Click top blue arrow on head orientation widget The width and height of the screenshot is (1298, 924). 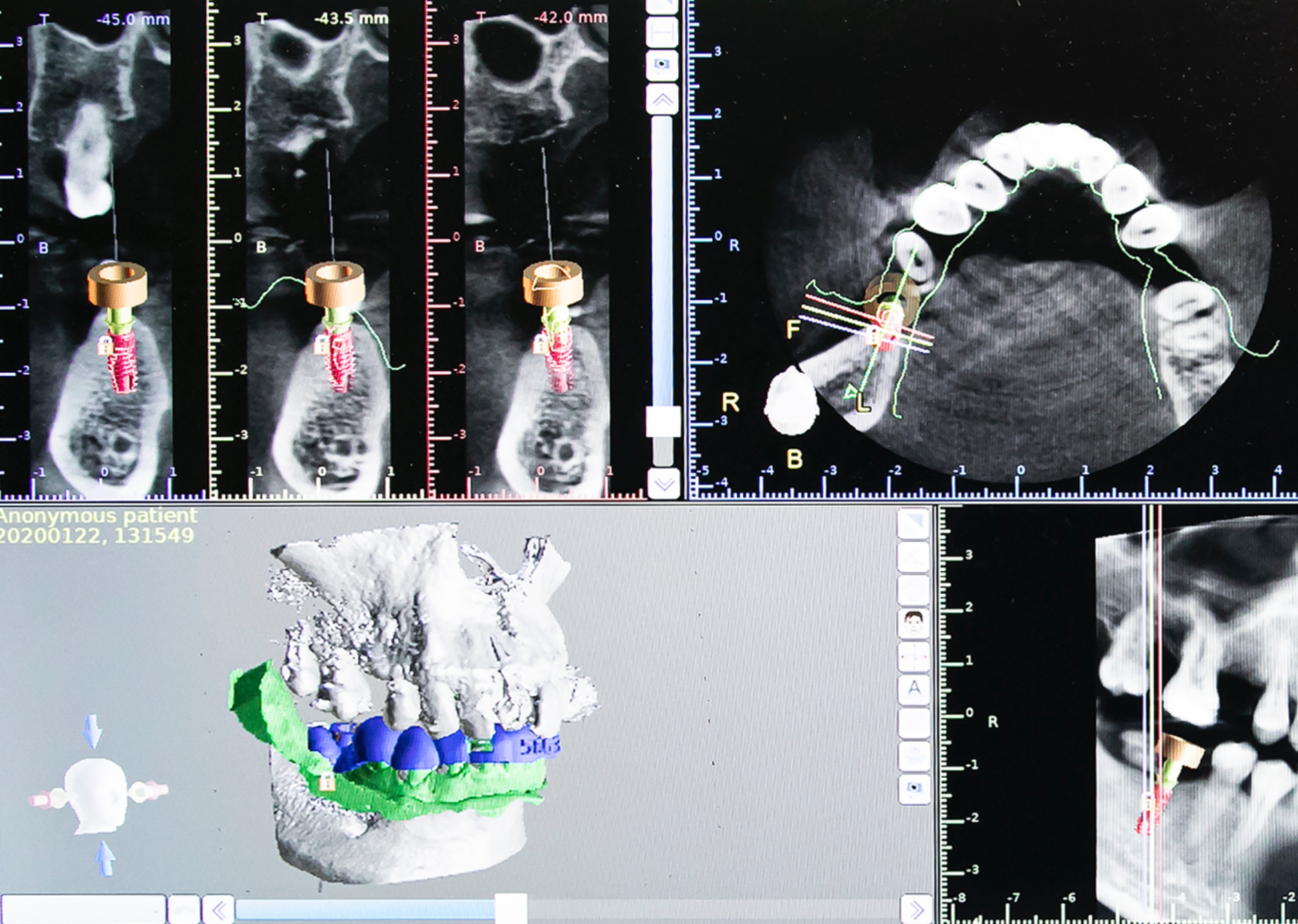coord(92,731)
